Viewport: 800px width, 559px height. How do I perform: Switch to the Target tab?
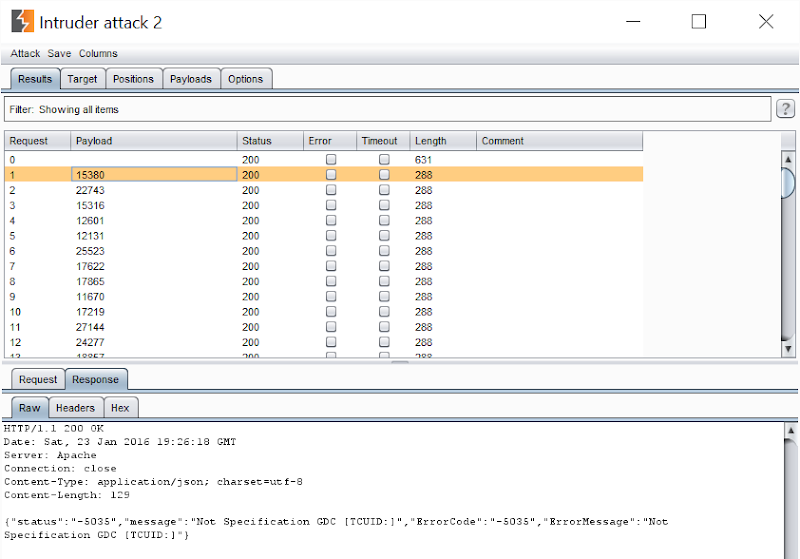82,79
